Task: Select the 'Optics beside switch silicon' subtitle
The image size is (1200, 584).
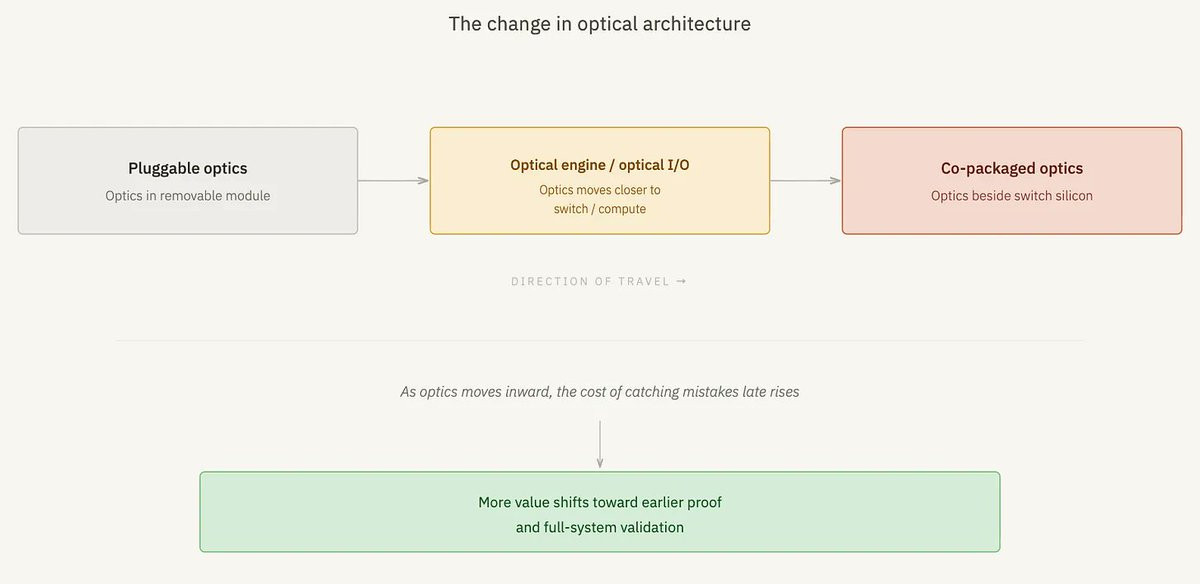Action: click(1012, 196)
